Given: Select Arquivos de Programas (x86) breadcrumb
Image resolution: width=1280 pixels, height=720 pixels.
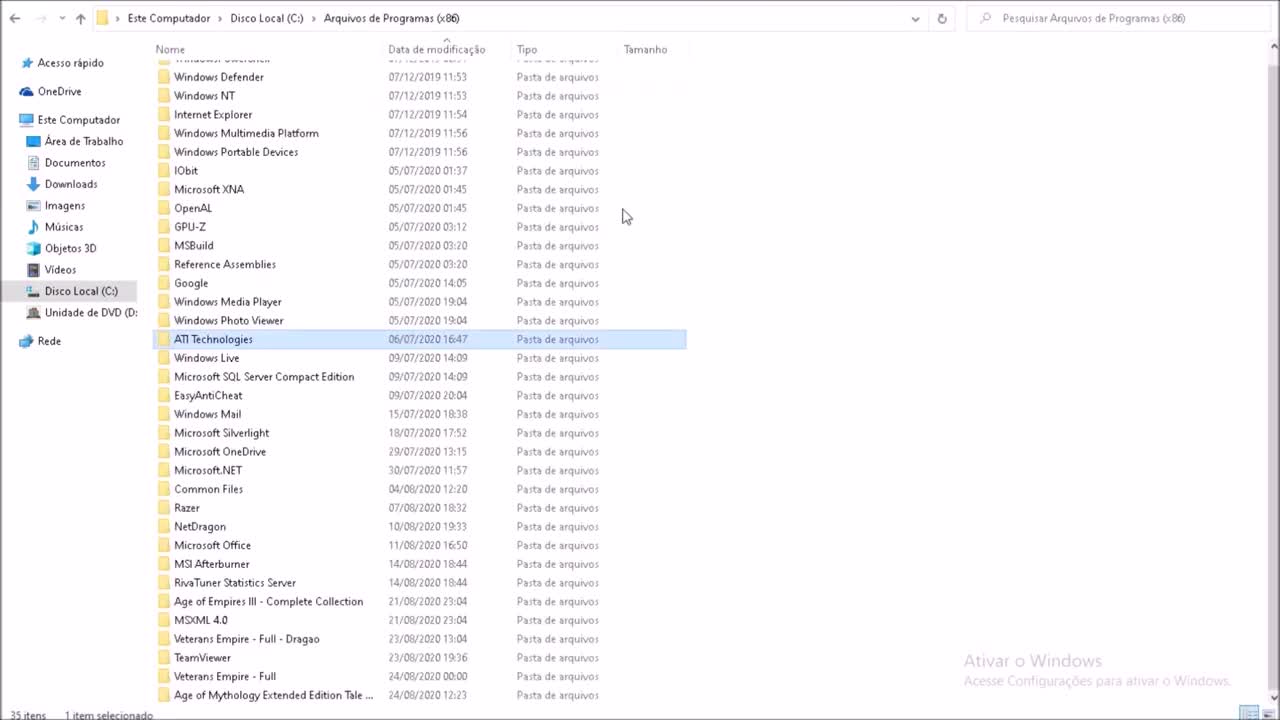Looking at the screenshot, I should (x=392, y=18).
